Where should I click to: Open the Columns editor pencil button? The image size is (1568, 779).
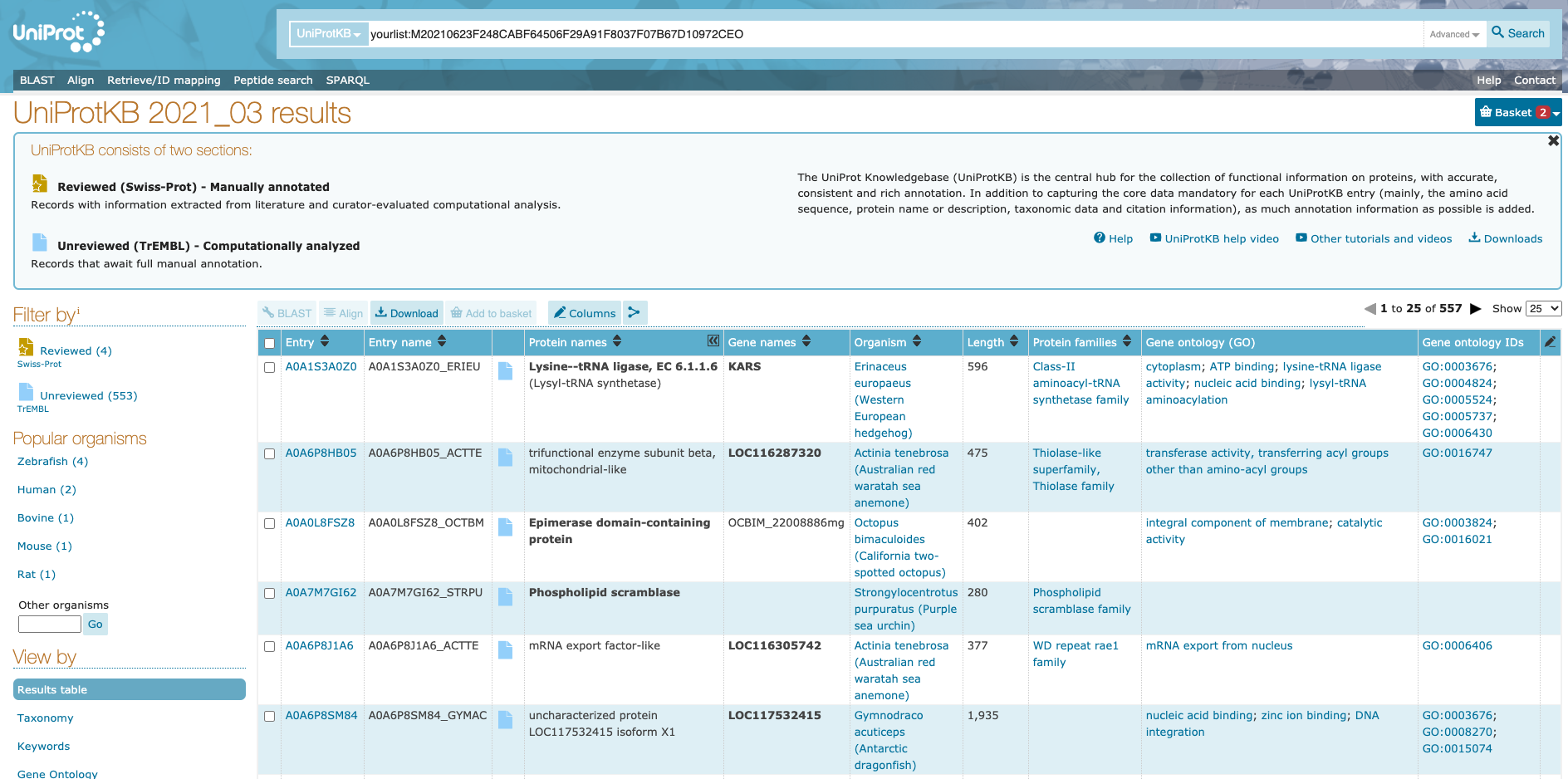coord(585,313)
